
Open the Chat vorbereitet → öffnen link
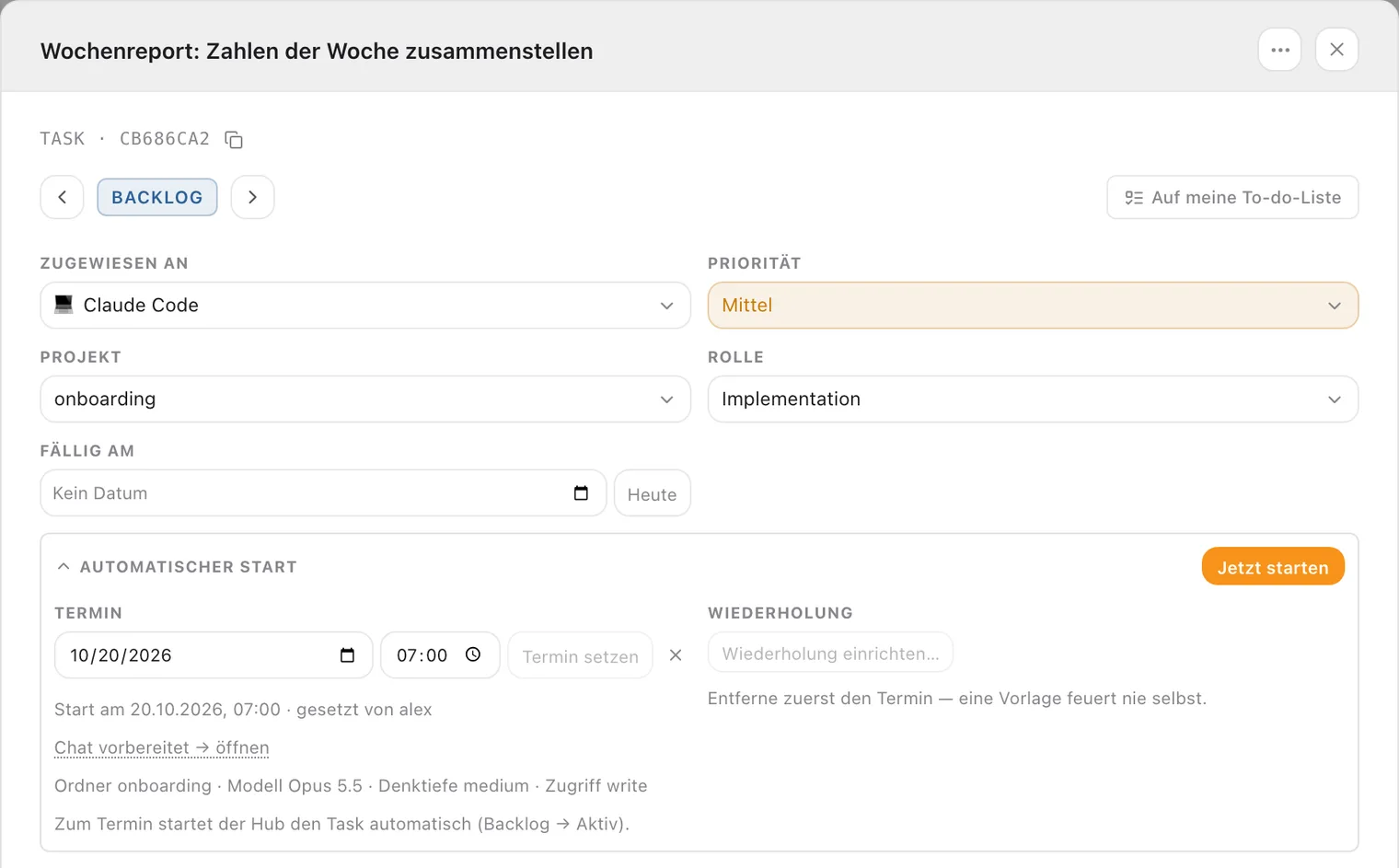[x=162, y=747]
